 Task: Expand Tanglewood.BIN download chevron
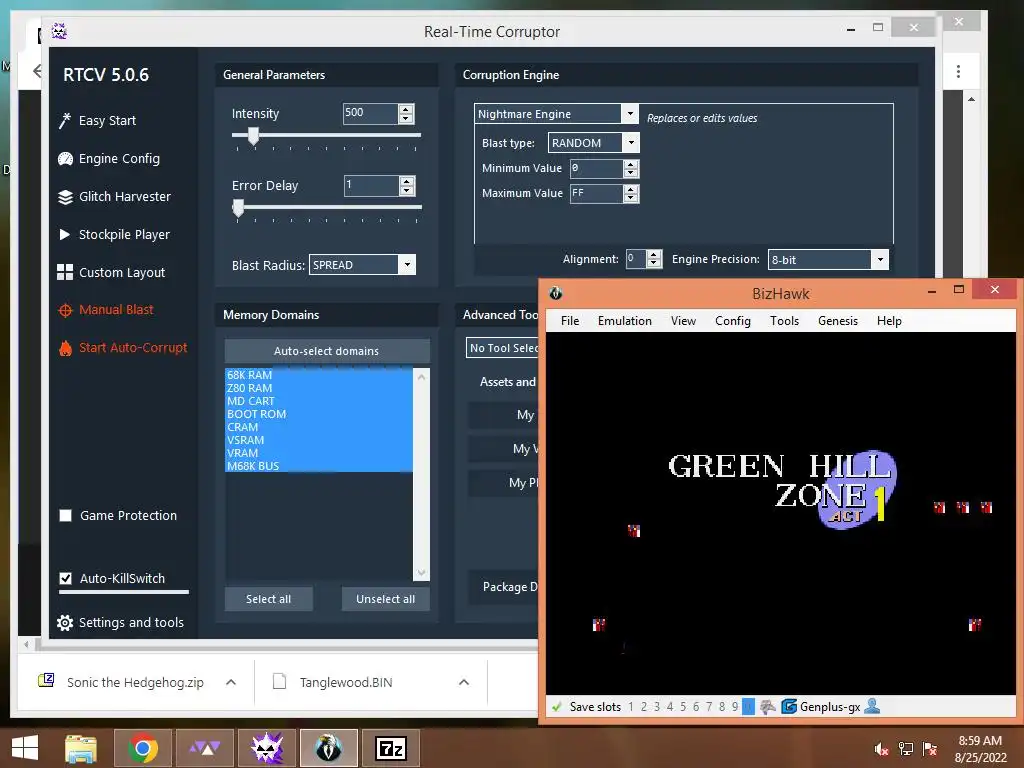pos(464,682)
